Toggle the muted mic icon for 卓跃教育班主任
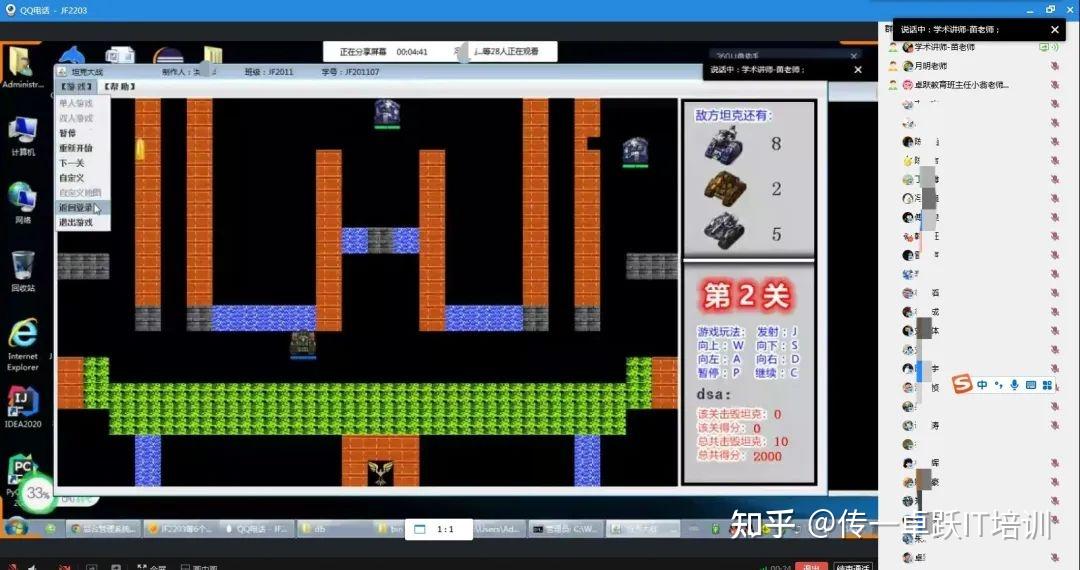This screenshot has height=570, width=1080. click(1054, 85)
